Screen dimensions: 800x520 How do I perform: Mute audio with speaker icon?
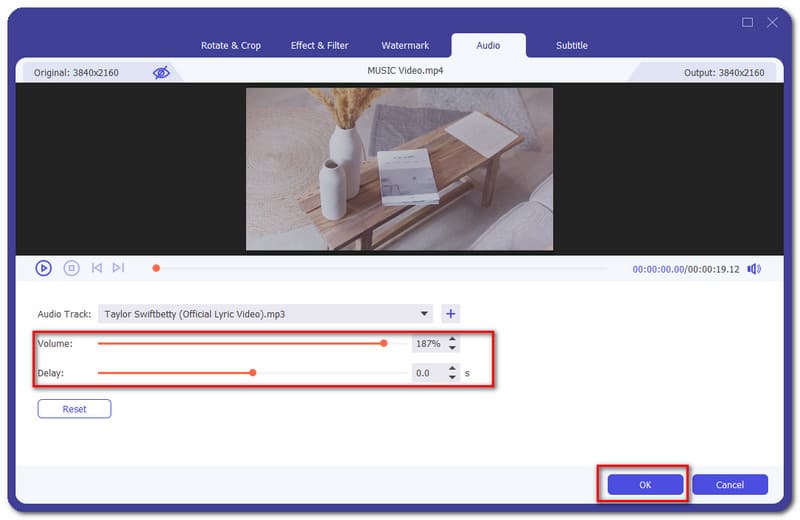pos(754,269)
